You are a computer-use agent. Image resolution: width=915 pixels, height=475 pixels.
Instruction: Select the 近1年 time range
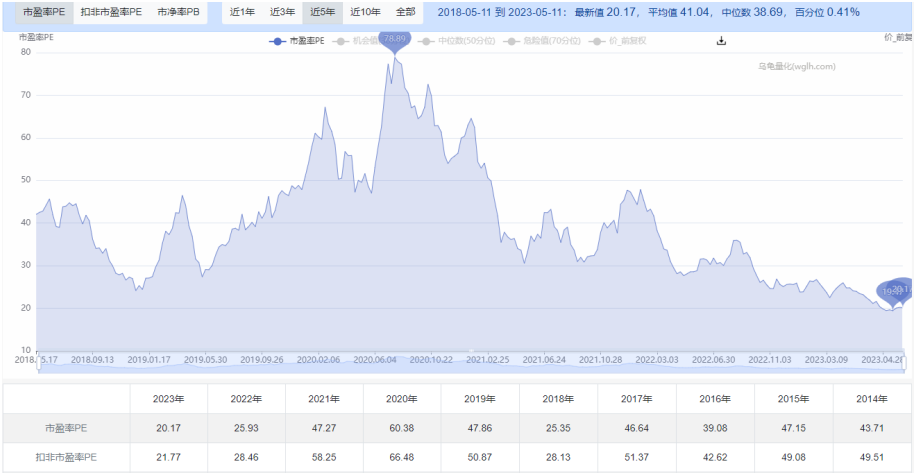pos(242,12)
